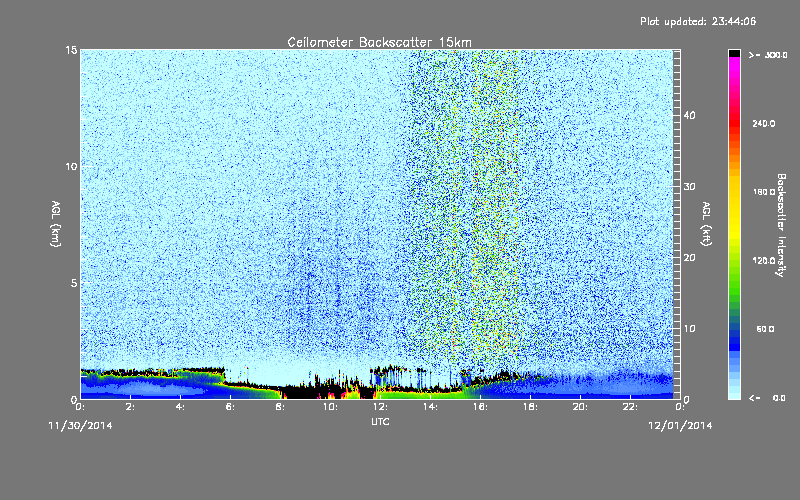
Task: Select the '12:' hour tick label
Action: point(380,407)
